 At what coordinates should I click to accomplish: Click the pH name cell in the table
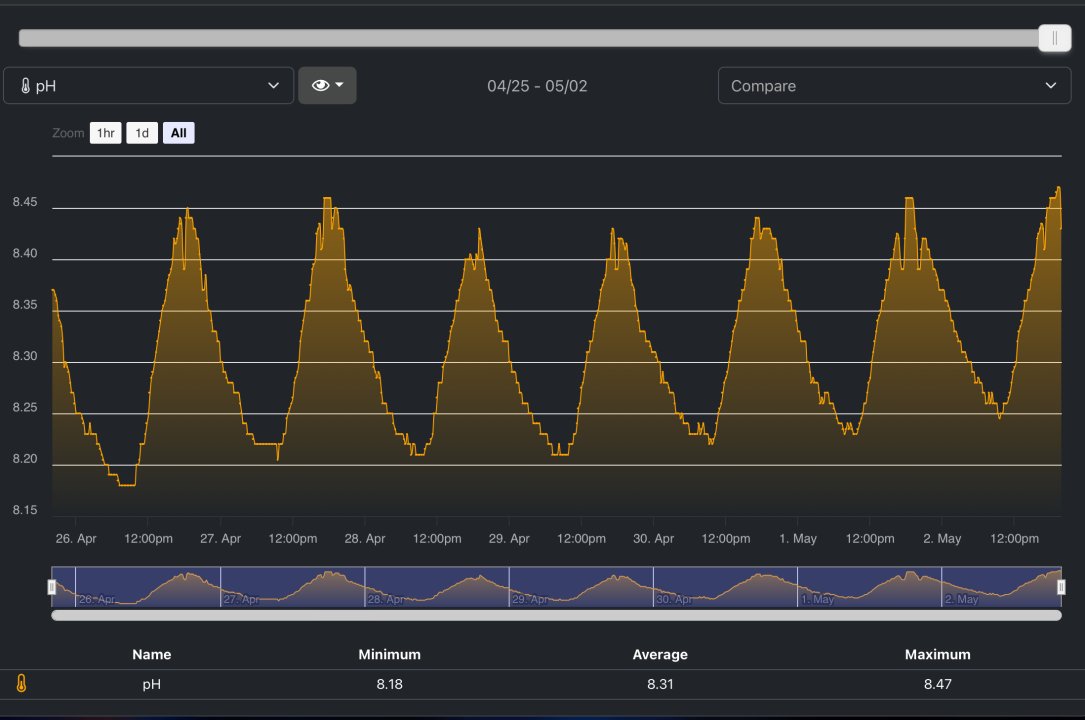coord(152,684)
